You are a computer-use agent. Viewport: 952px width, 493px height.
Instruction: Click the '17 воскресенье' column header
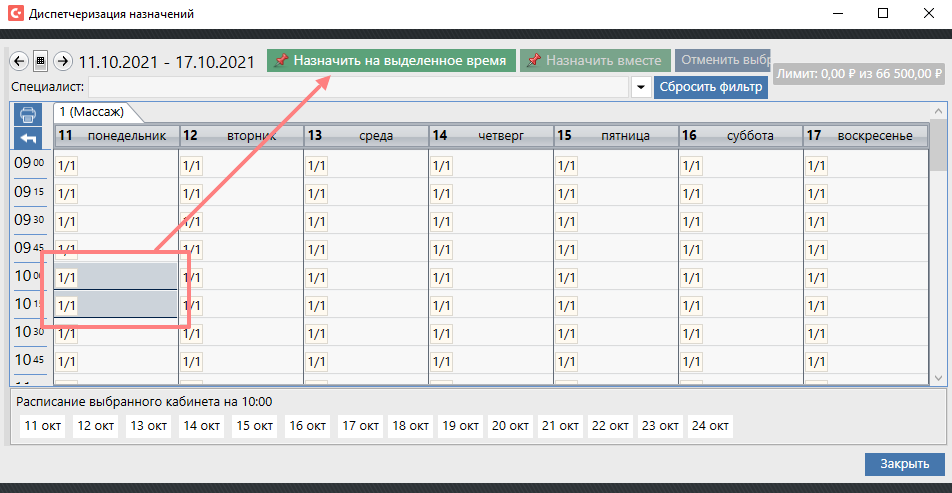tap(865, 135)
